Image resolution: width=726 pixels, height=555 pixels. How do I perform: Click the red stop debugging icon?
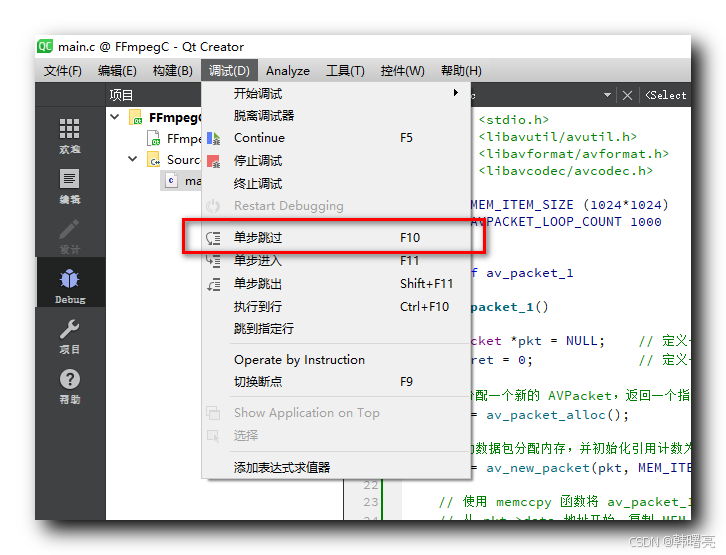213,161
